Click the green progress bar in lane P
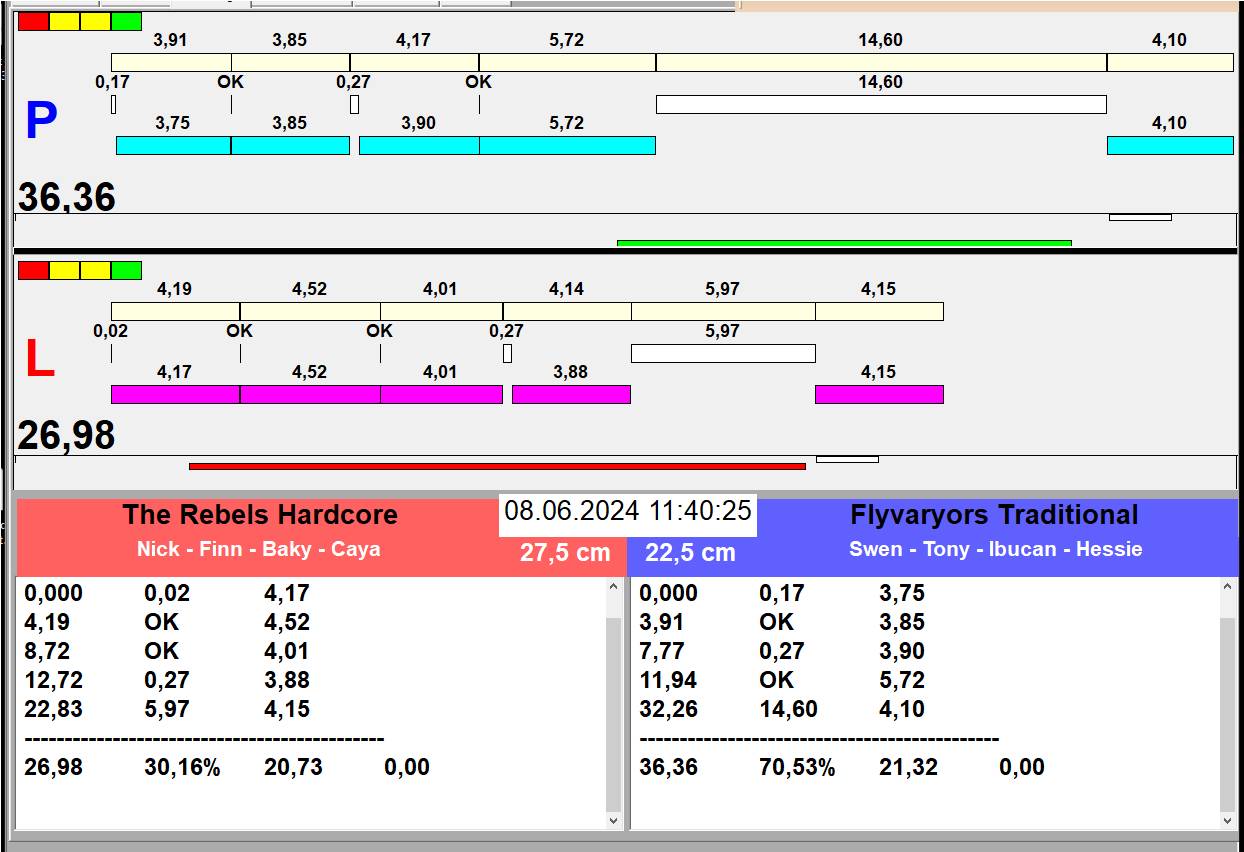The height and width of the screenshot is (852, 1244). [x=843, y=243]
